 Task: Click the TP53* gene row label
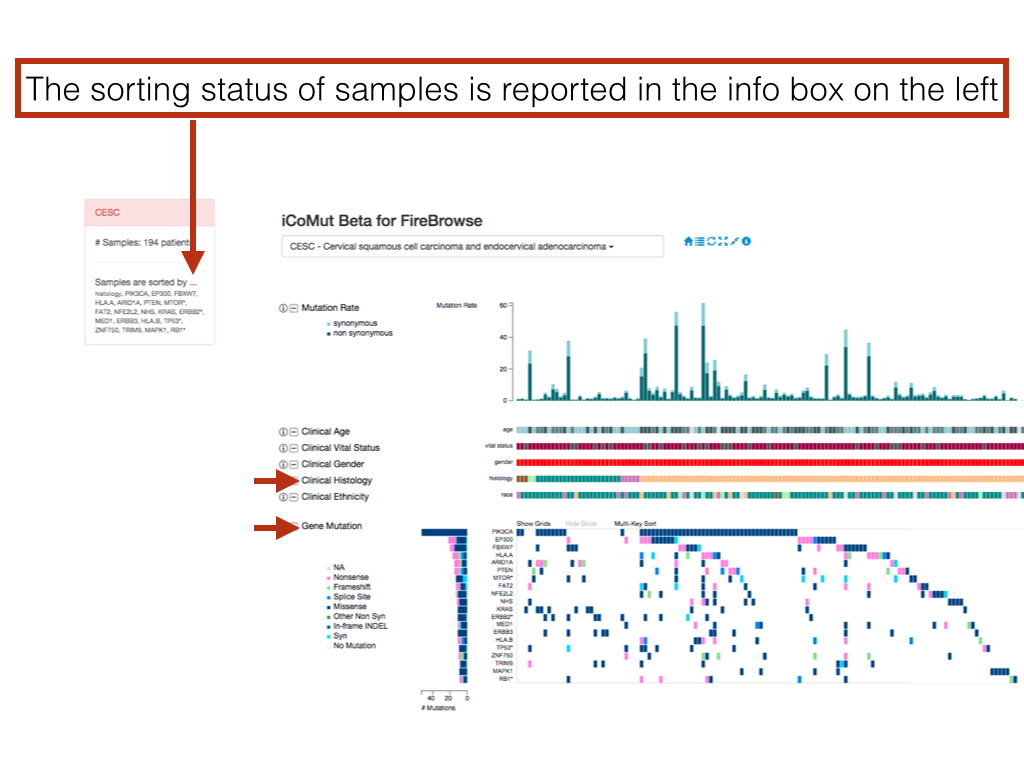click(x=505, y=647)
